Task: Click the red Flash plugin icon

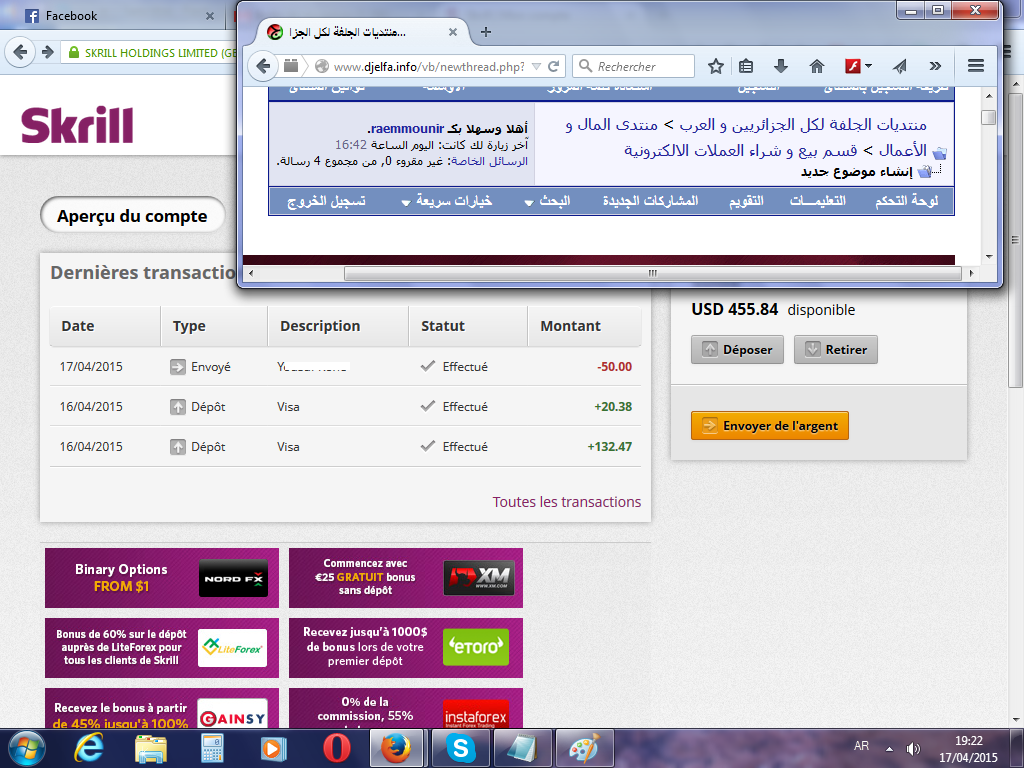Action: pyautogui.click(x=853, y=66)
